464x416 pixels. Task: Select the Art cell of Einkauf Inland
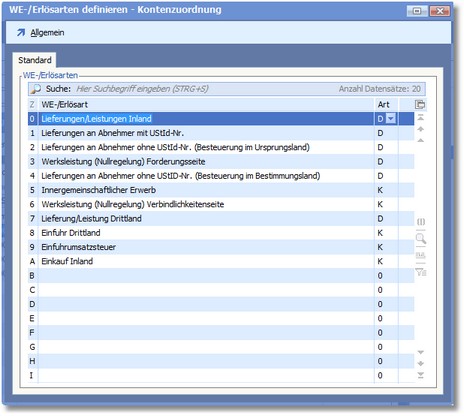[386, 261]
